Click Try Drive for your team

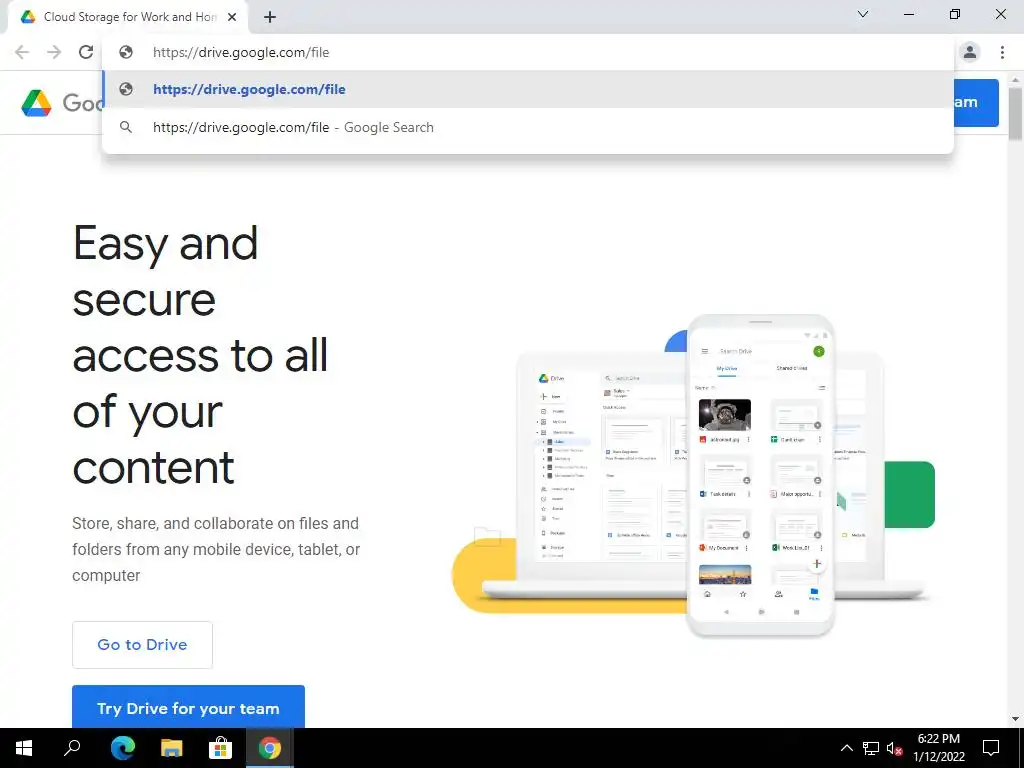coord(188,707)
